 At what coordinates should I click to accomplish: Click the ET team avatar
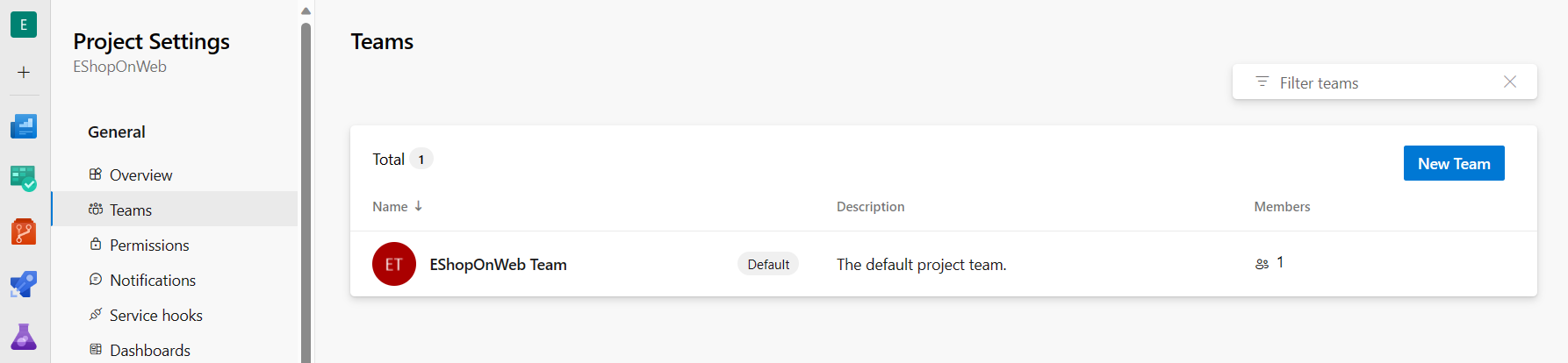pos(394,264)
